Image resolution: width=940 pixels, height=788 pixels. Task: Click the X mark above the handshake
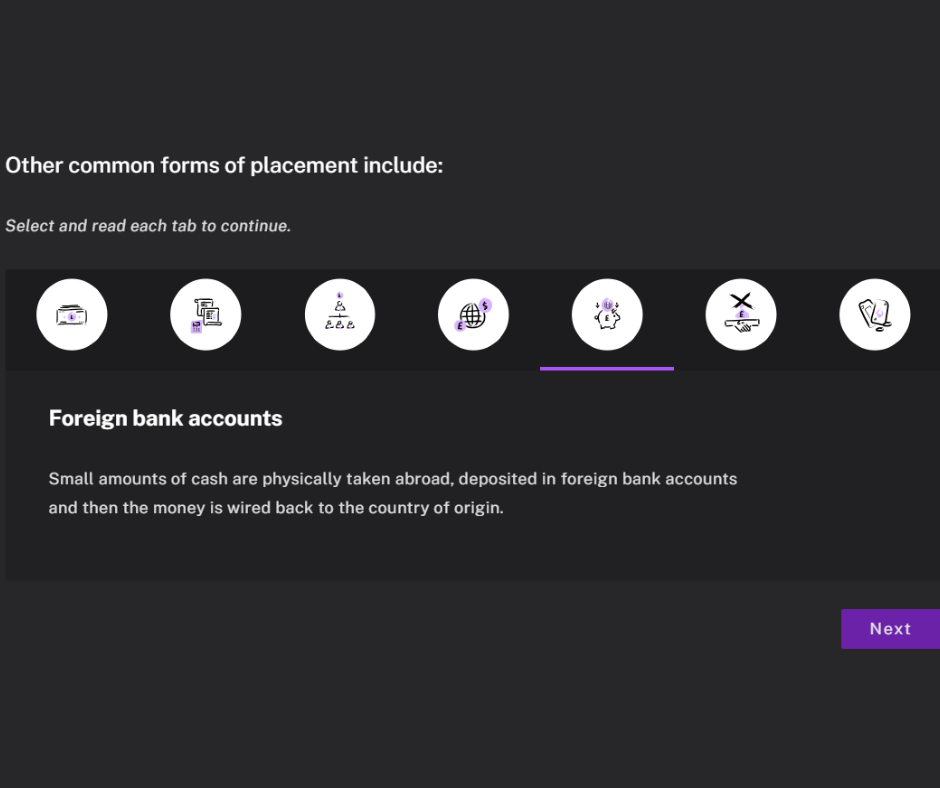pyautogui.click(x=741, y=300)
